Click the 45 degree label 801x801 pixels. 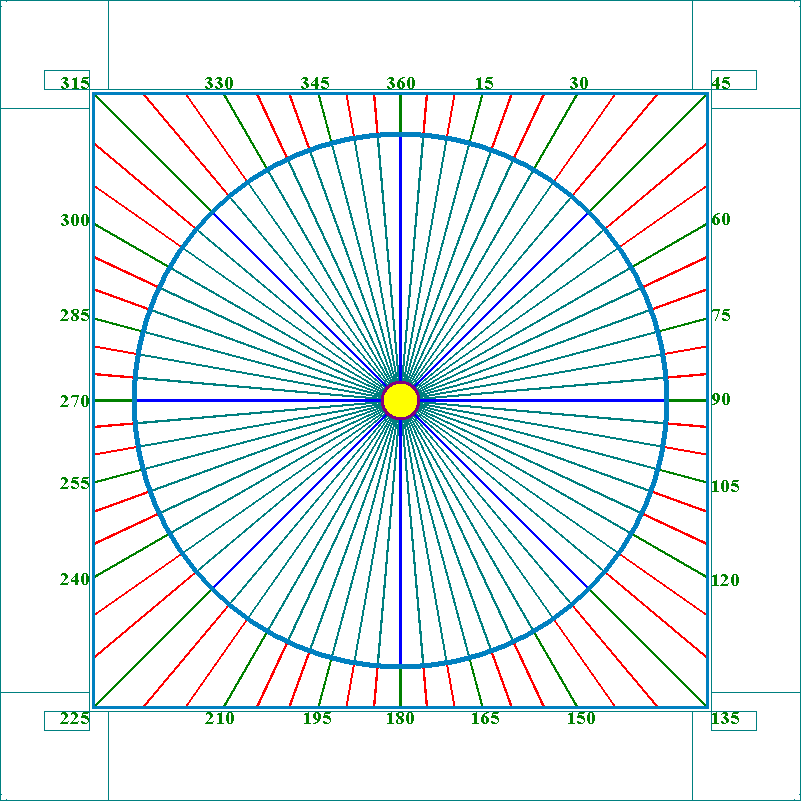coord(721,83)
